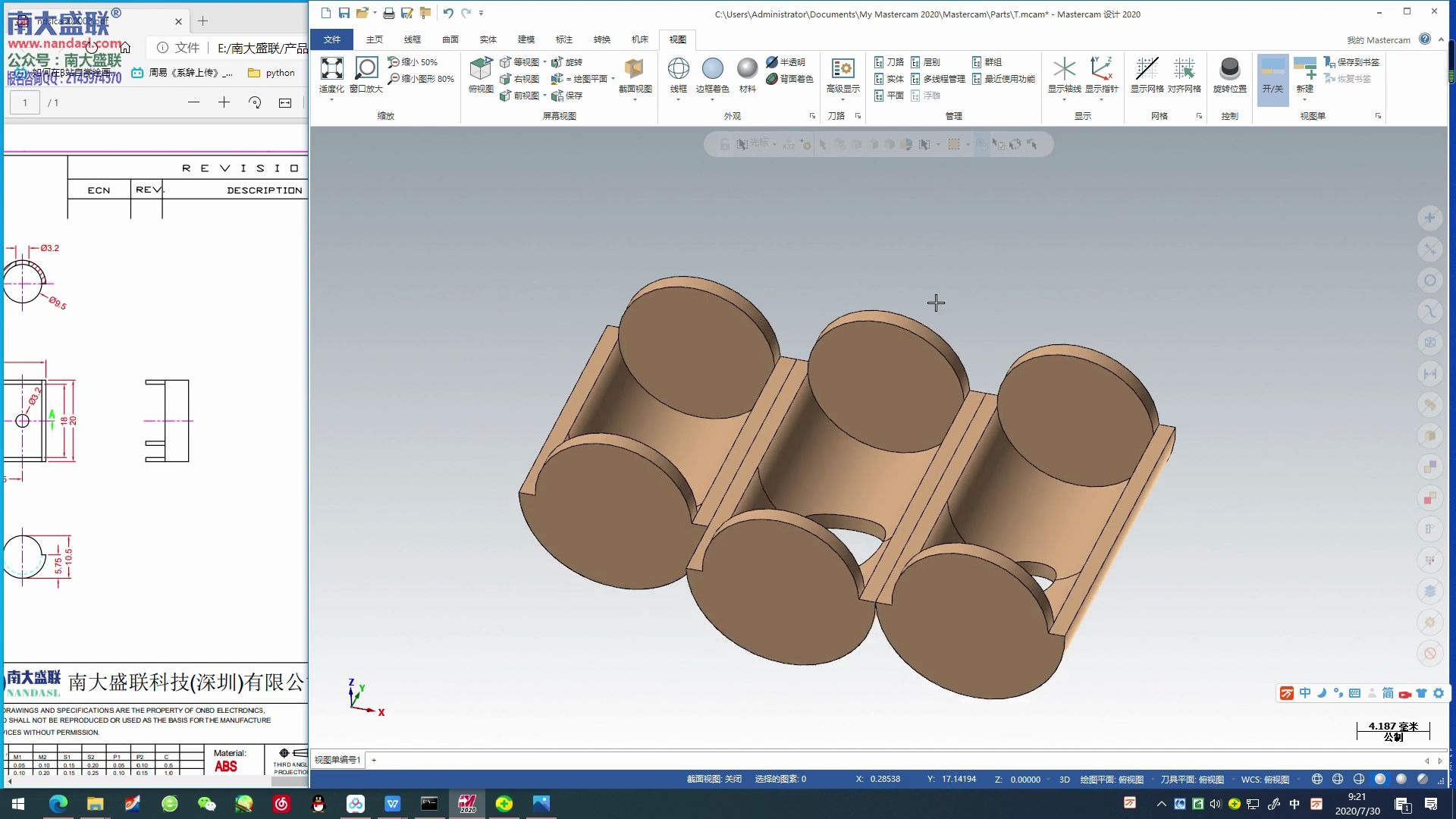Switch to 等视图 isometric view
1456x819 pixels.
click(519, 62)
